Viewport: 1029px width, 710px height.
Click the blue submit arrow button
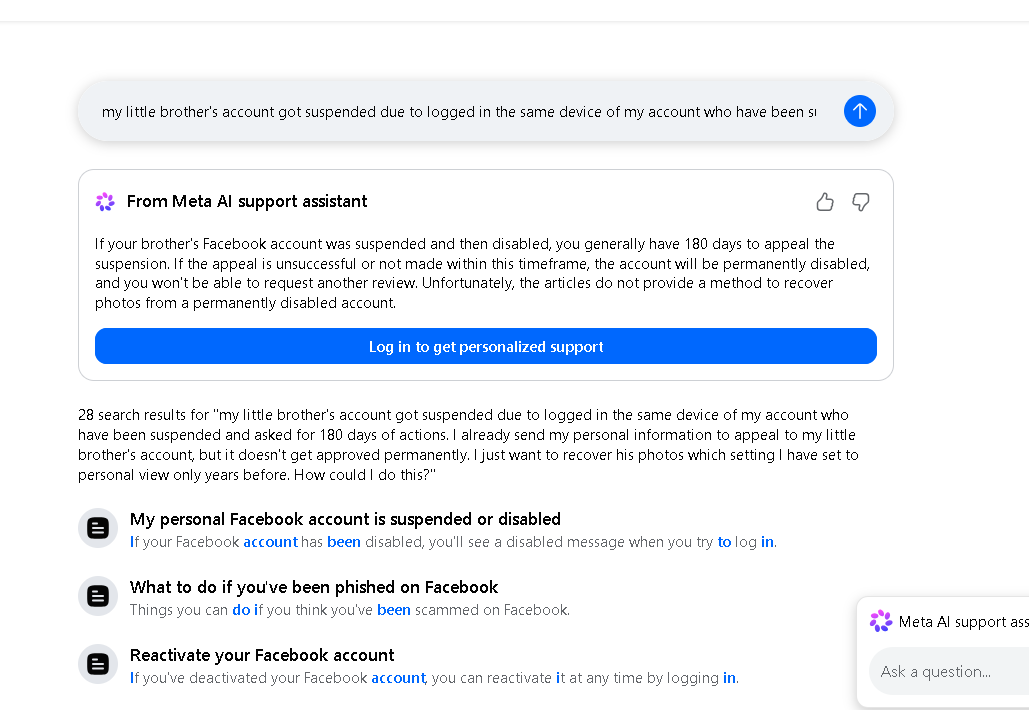tap(860, 111)
